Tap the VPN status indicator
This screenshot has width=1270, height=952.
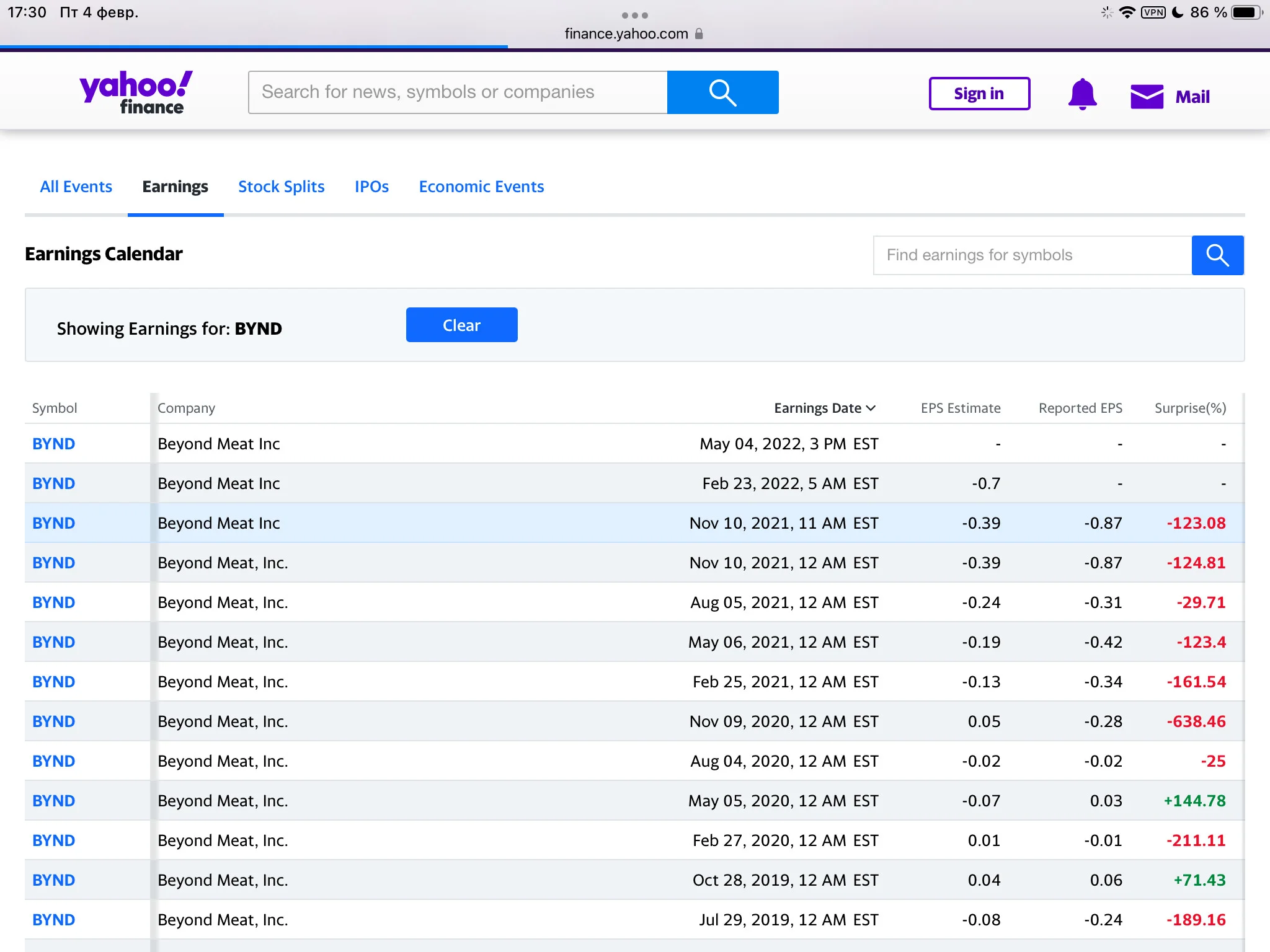click(1153, 12)
